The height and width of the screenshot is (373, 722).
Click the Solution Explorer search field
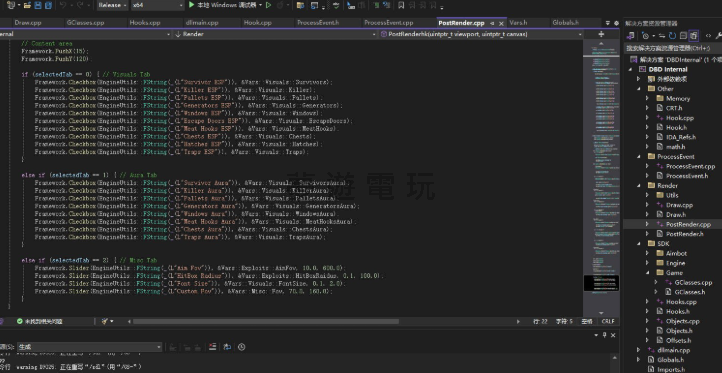coord(673,48)
